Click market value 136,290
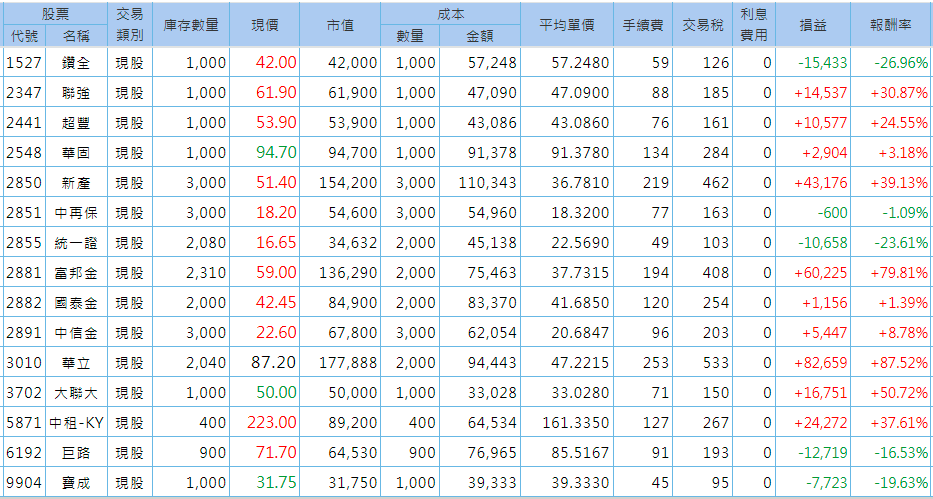 [x=349, y=273]
